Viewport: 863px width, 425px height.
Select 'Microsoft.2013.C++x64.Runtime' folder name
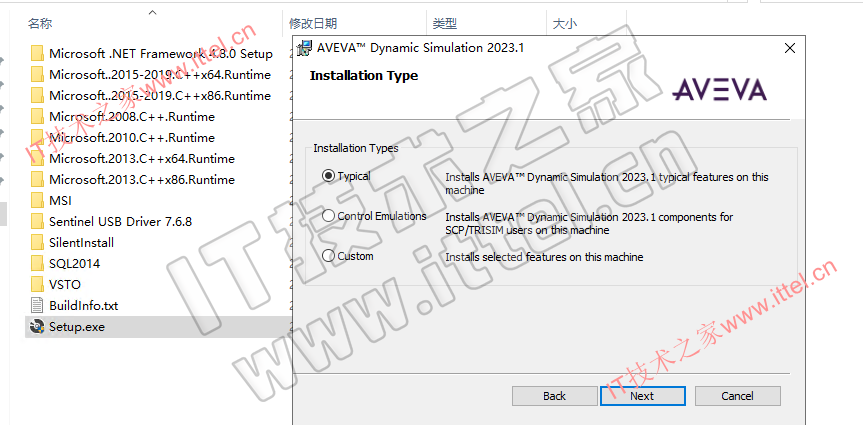[142, 159]
